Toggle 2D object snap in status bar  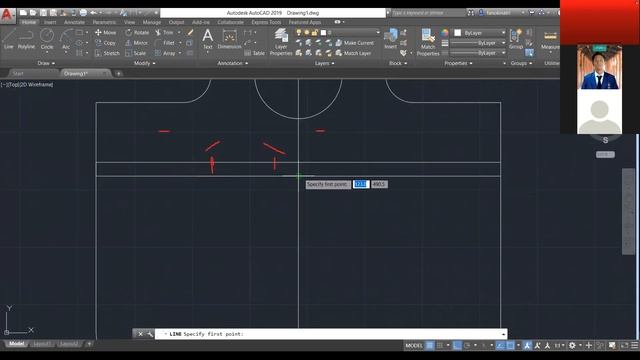click(x=511, y=345)
